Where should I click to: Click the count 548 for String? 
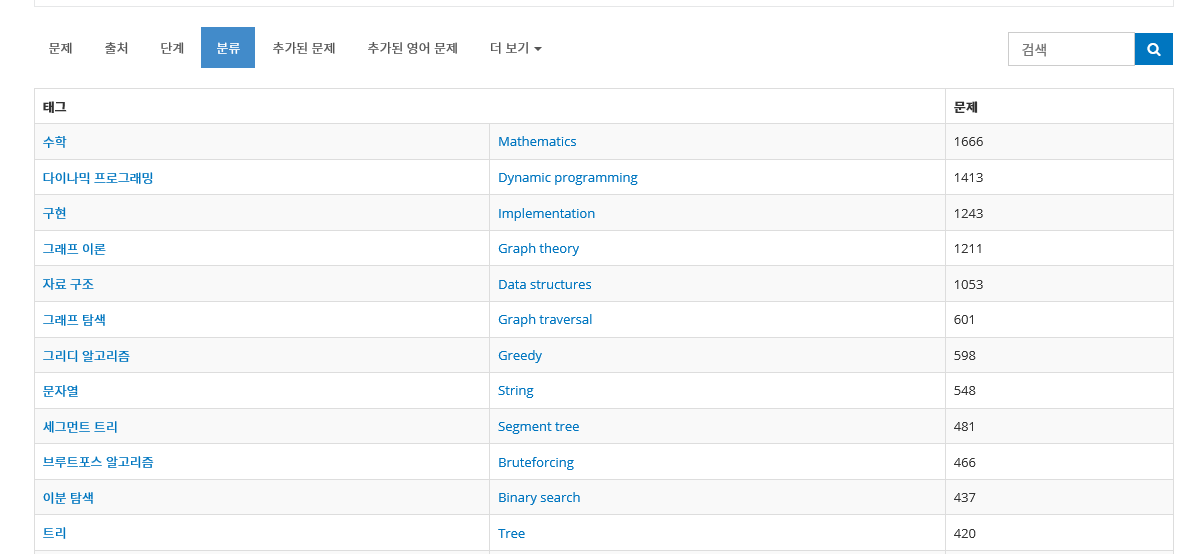(964, 391)
